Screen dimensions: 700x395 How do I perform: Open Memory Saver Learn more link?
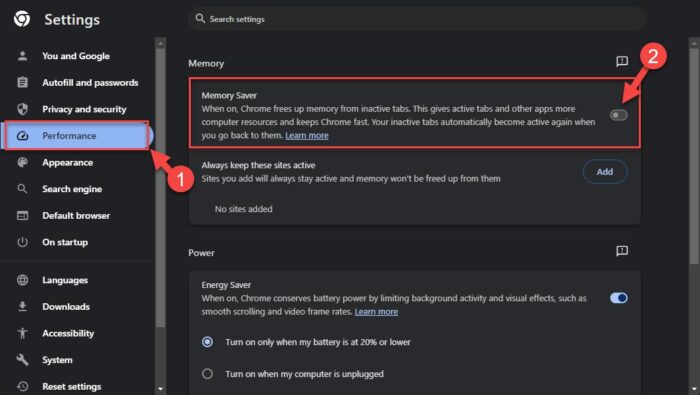(x=307, y=135)
